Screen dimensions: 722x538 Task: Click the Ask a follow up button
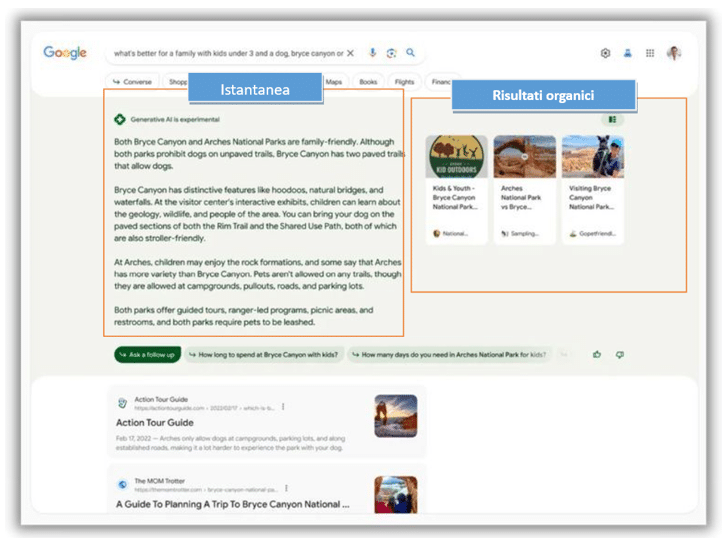coord(147,355)
